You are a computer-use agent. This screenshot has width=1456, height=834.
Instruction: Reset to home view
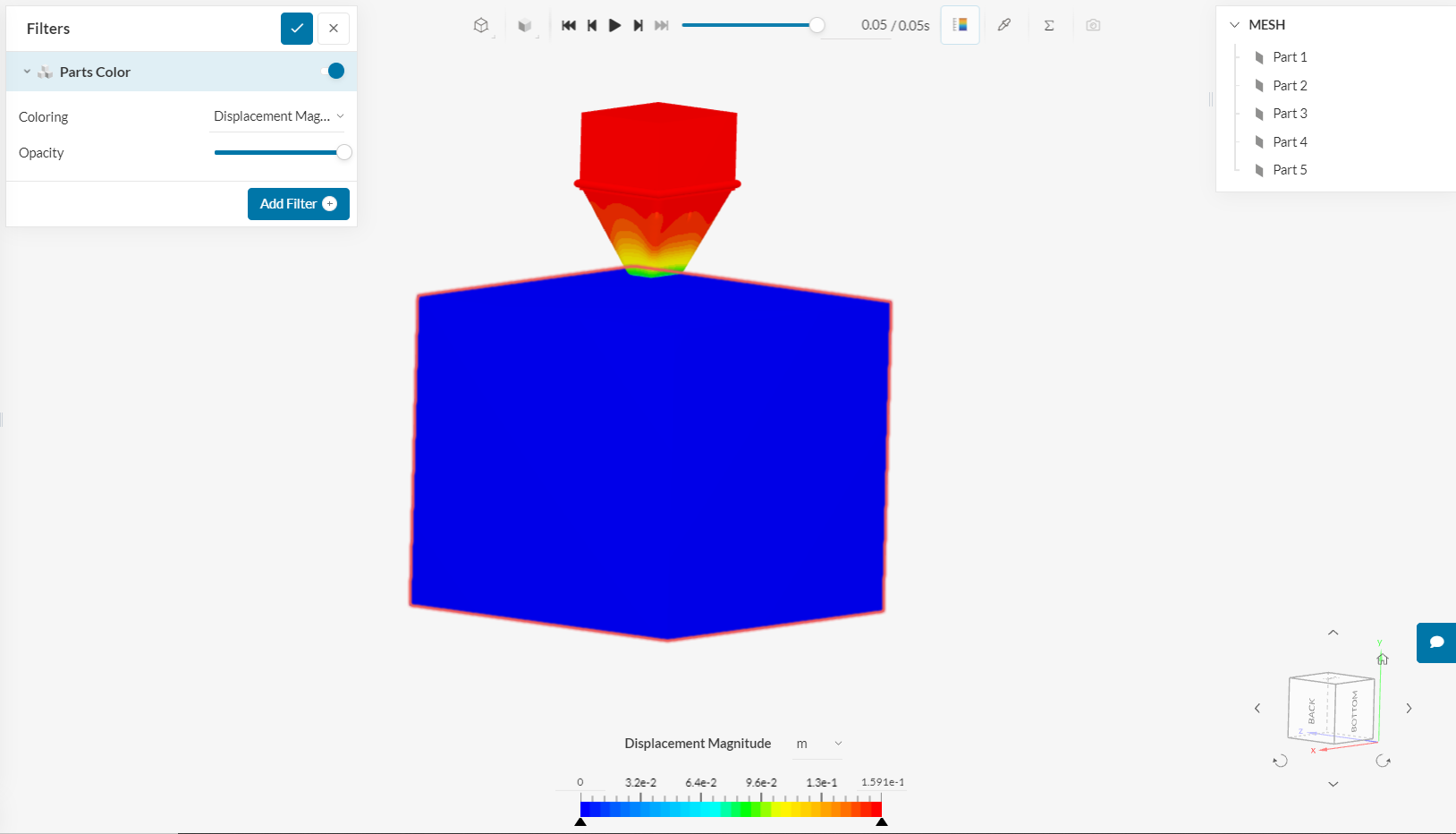point(1383,660)
